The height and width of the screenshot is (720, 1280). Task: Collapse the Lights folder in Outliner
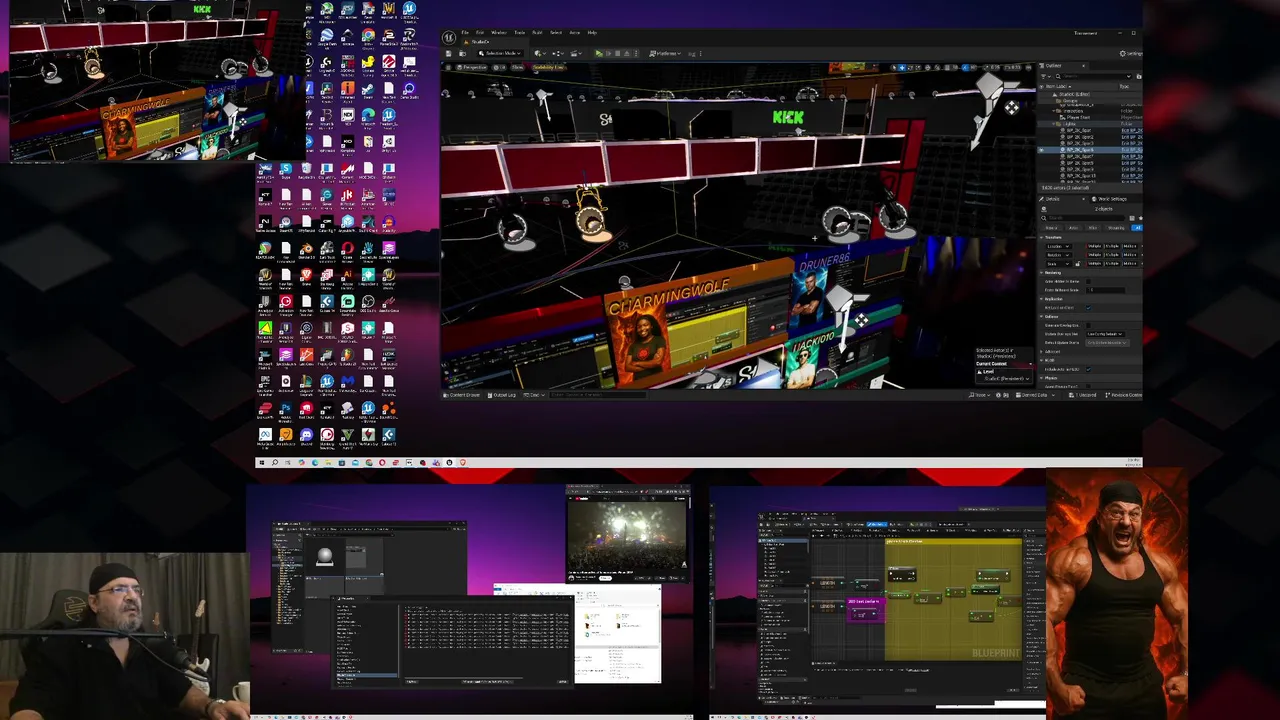pos(1054,124)
